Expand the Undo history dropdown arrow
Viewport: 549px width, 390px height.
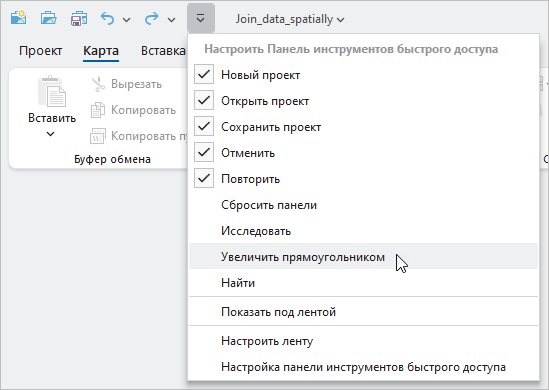[127, 20]
